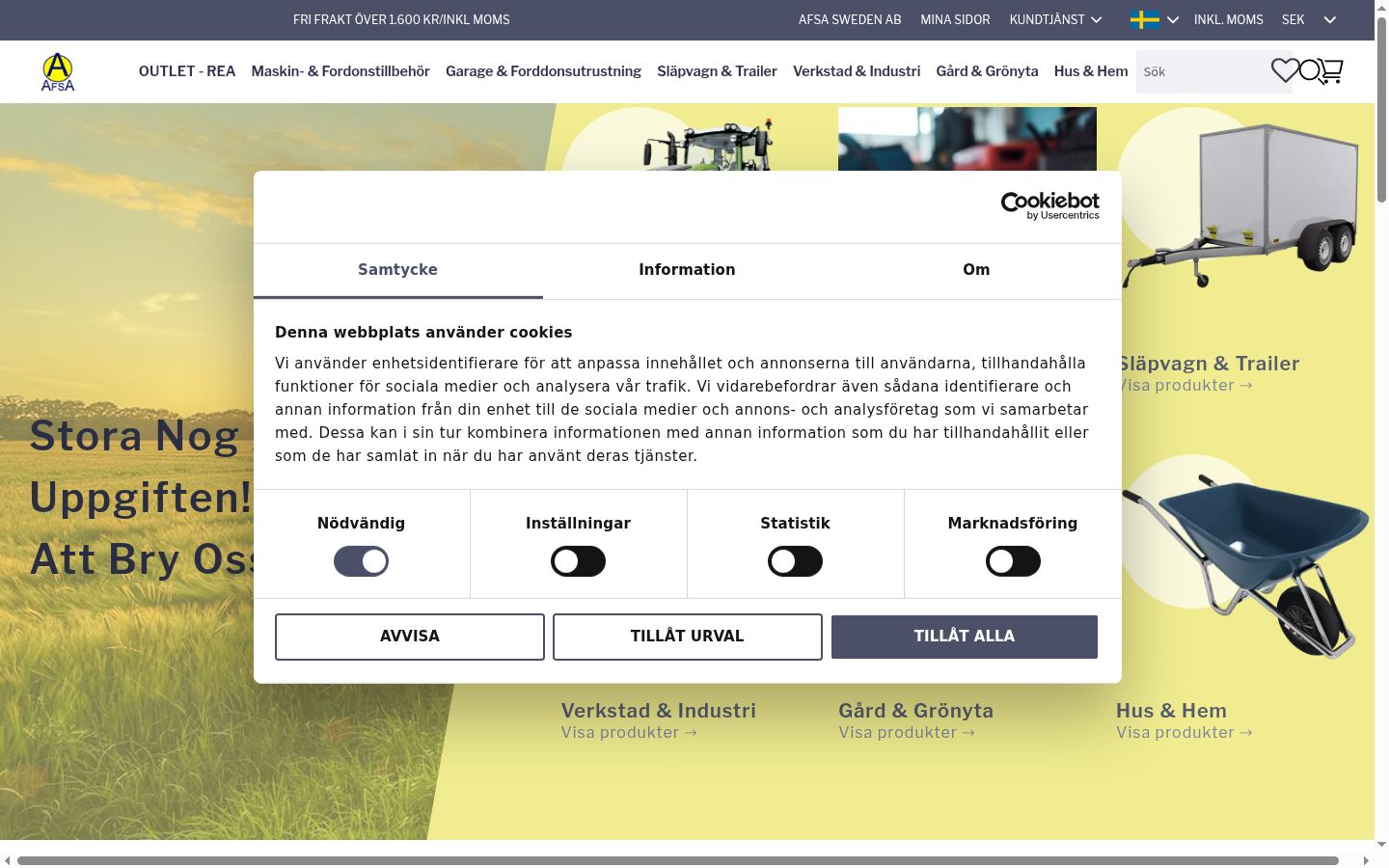
Task: Click Visa produkter under Verkstad & Industri
Action: 629,733
